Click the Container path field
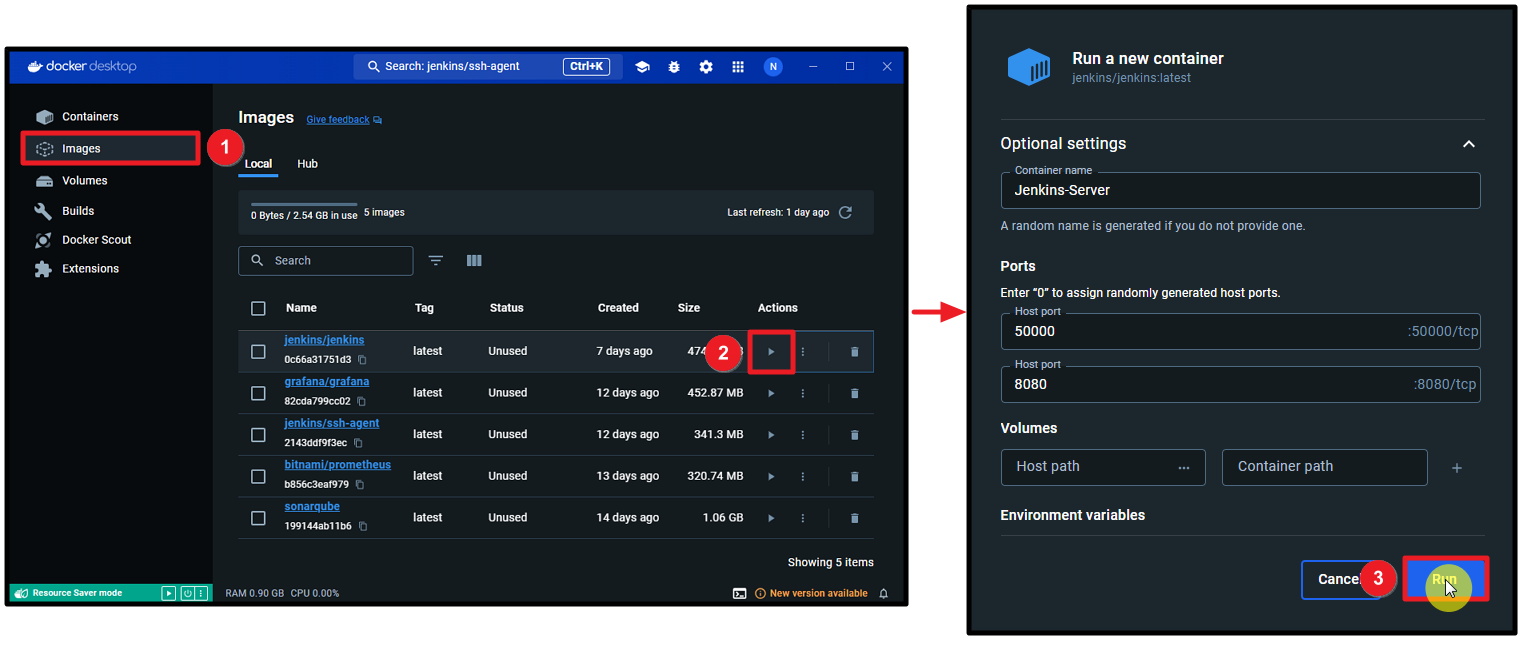The height and width of the screenshot is (645, 1525). [1324, 467]
